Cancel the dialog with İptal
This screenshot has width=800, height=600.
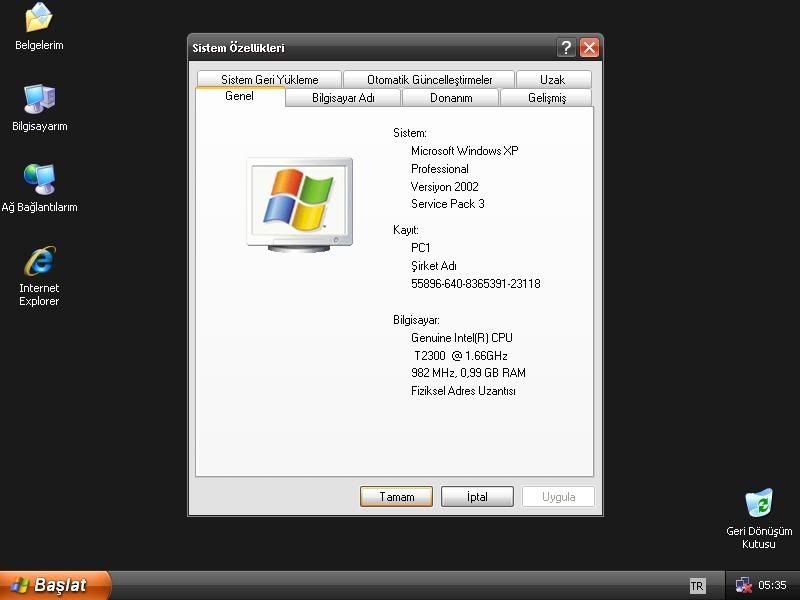coord(477,496)
